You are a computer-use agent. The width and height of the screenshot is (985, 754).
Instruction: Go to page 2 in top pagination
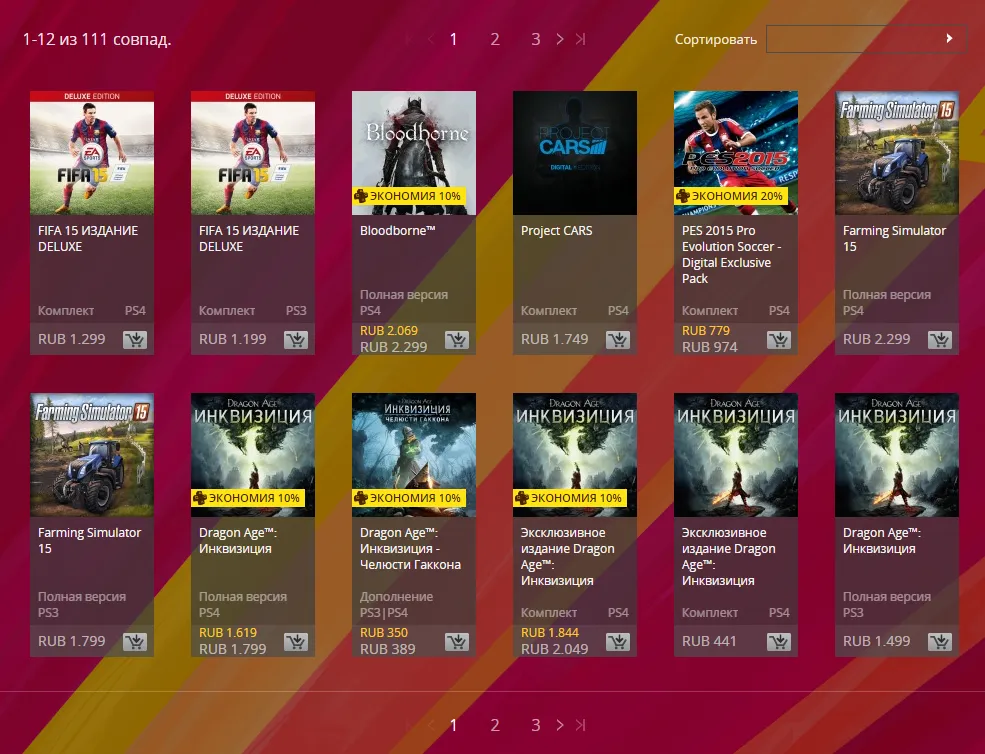click(x=495, y=39)
